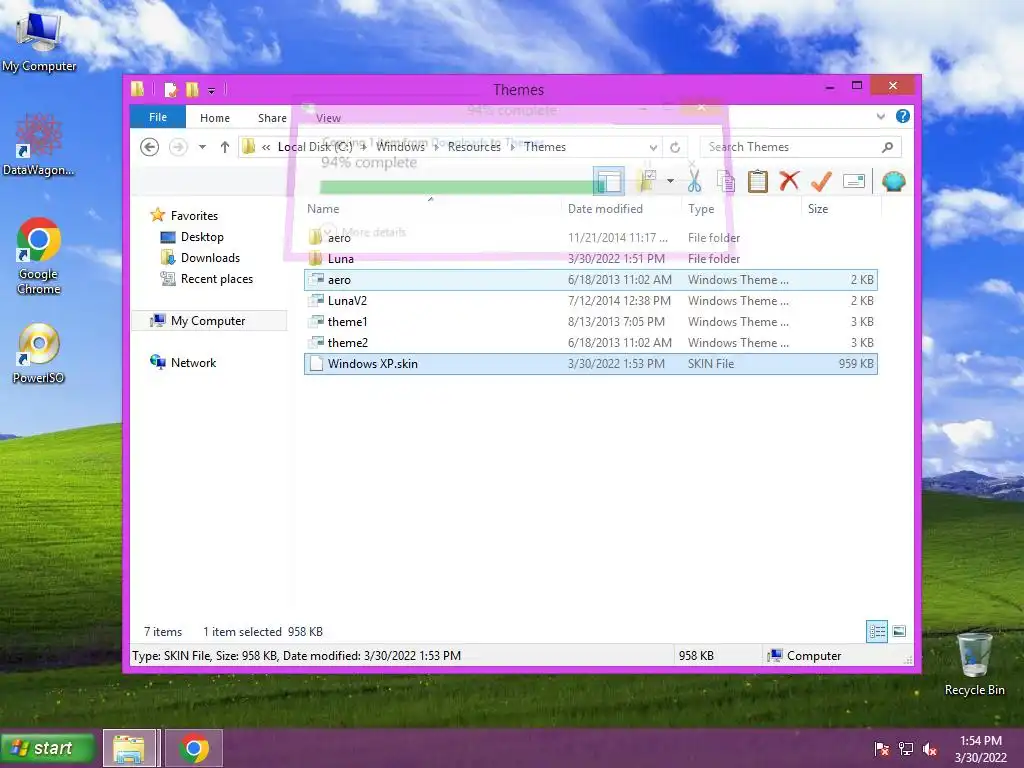Image resolution: width=1024 pixels, height=768 pixels.
Task: Open Action Center flag tray icon
Action: tap(881, 749)
